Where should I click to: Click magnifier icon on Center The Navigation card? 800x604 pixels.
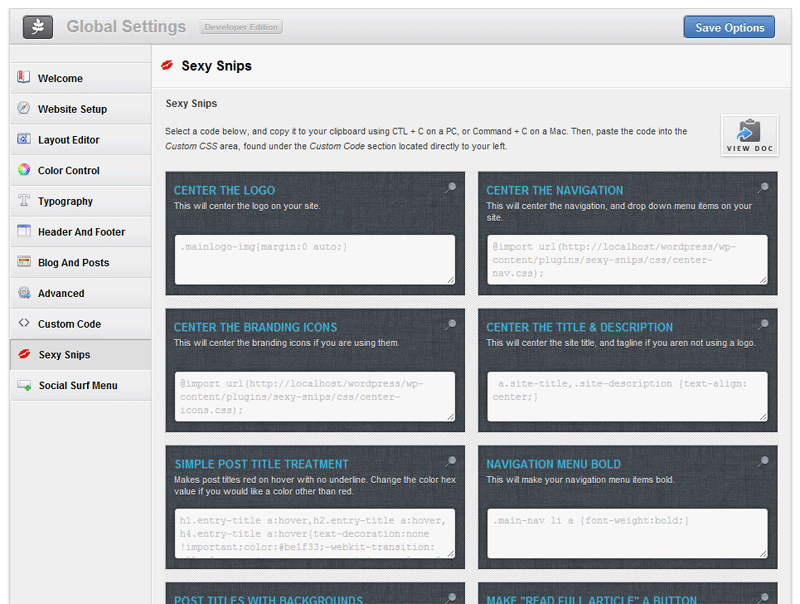point(763,188)
